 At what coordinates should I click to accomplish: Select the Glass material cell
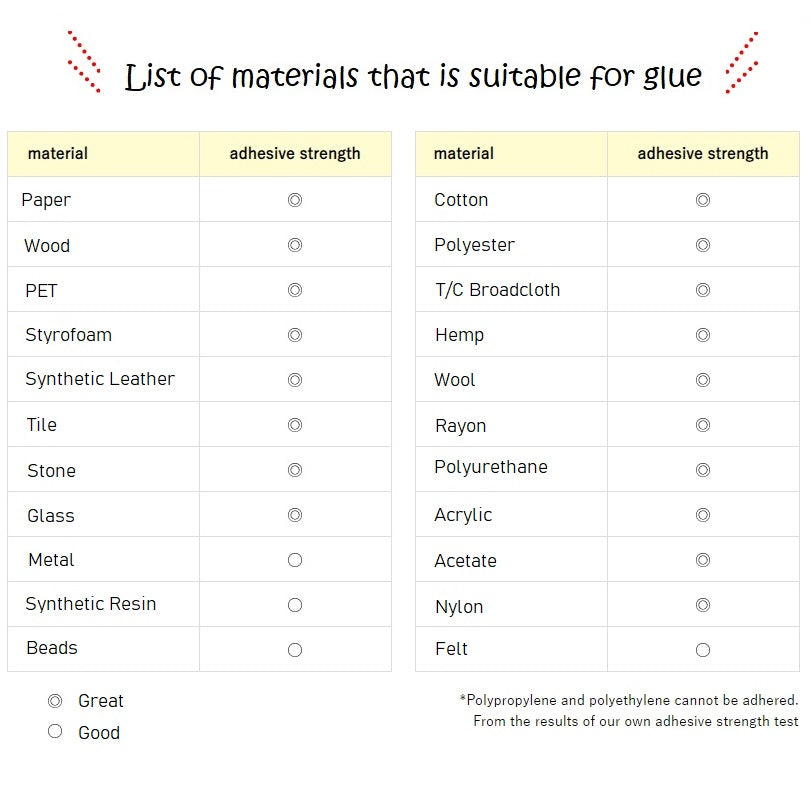pos(104,514)
